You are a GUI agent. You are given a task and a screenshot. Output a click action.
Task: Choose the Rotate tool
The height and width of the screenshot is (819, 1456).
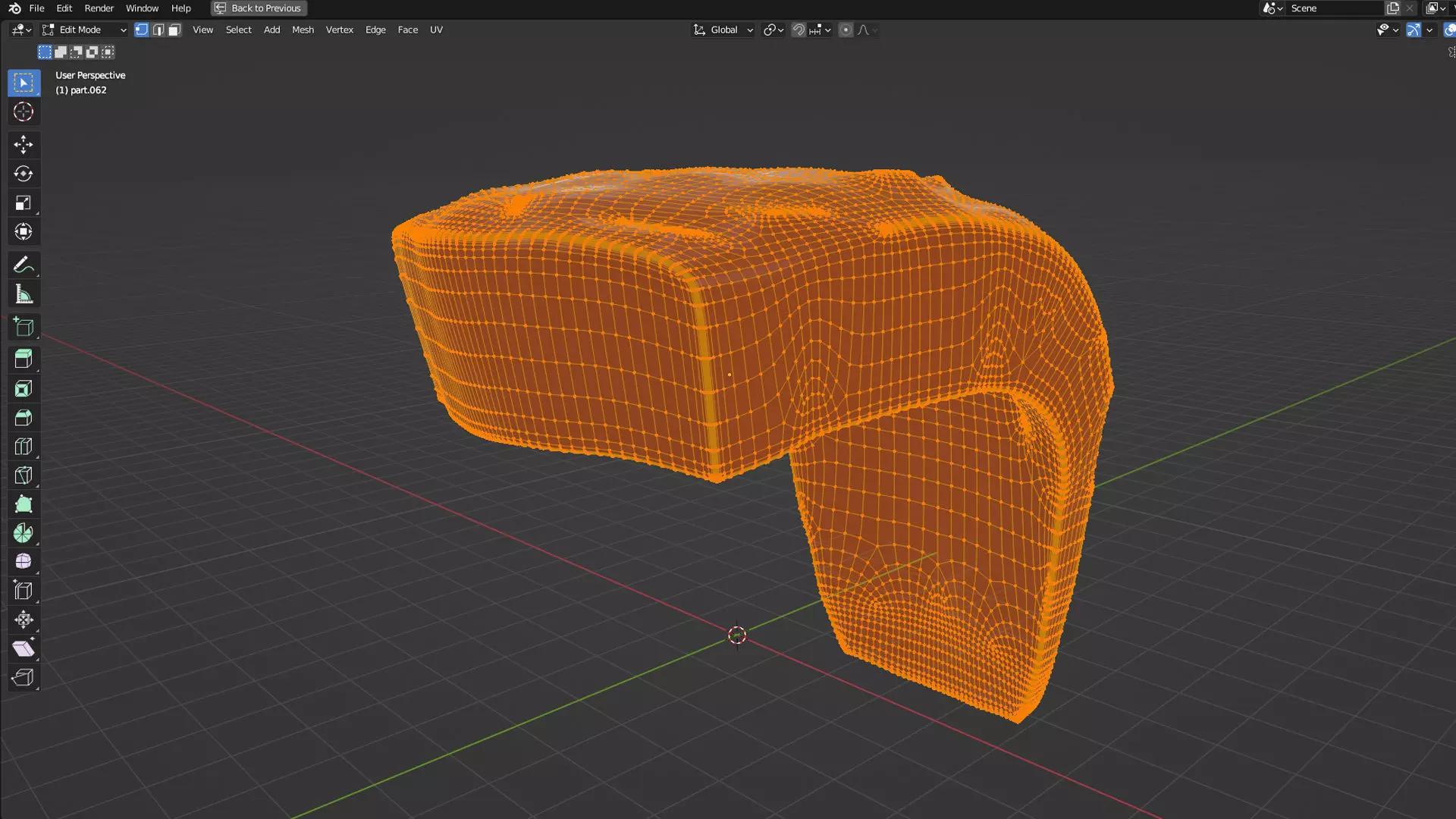click(x=23, y=174)
